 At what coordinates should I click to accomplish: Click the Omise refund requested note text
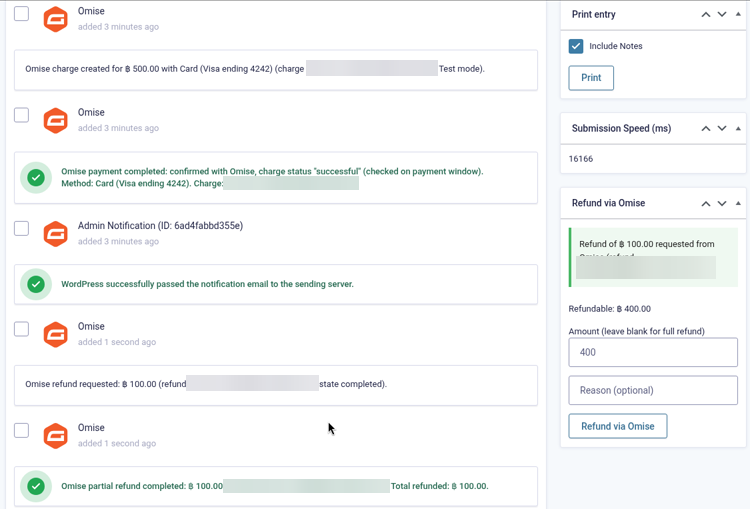[x=206, y=384]
